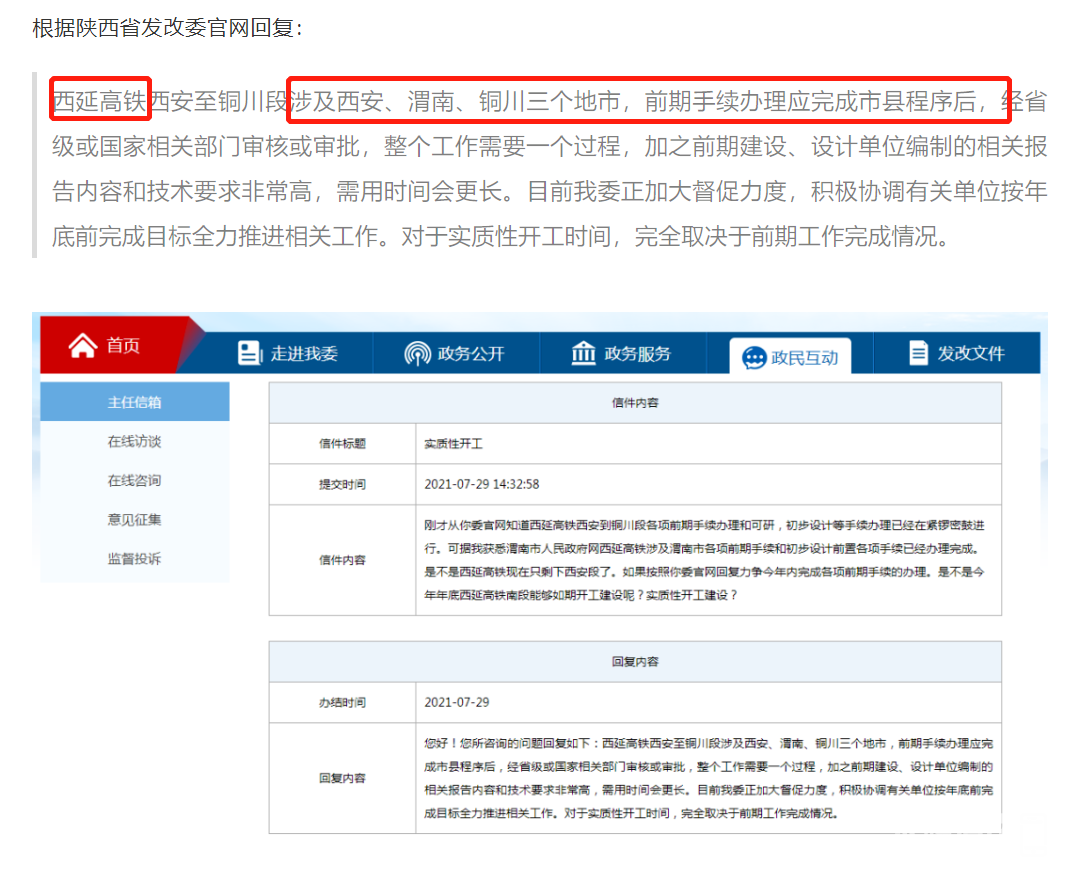Viewport: 1088px width, 885px height.
Task: Click the 信件内容 section header bar
Action: tap(634, 403)
